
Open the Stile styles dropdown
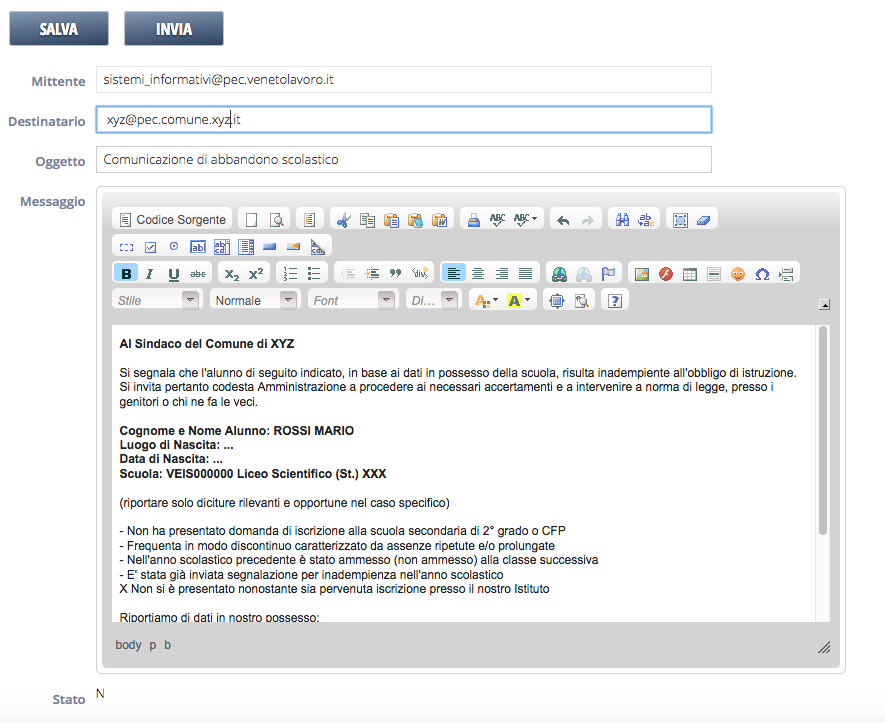pyautogui.click(x=157, y=300)
